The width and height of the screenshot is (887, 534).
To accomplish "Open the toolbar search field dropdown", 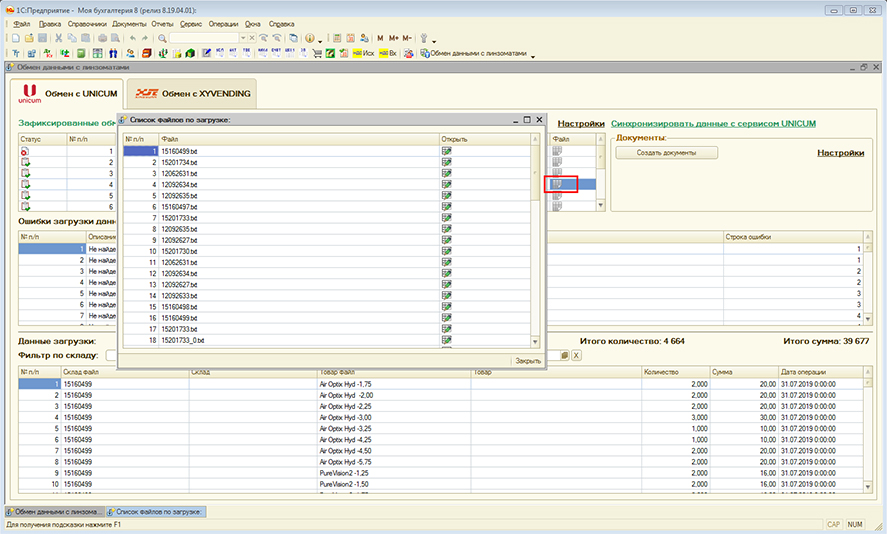I will point(243,38).
